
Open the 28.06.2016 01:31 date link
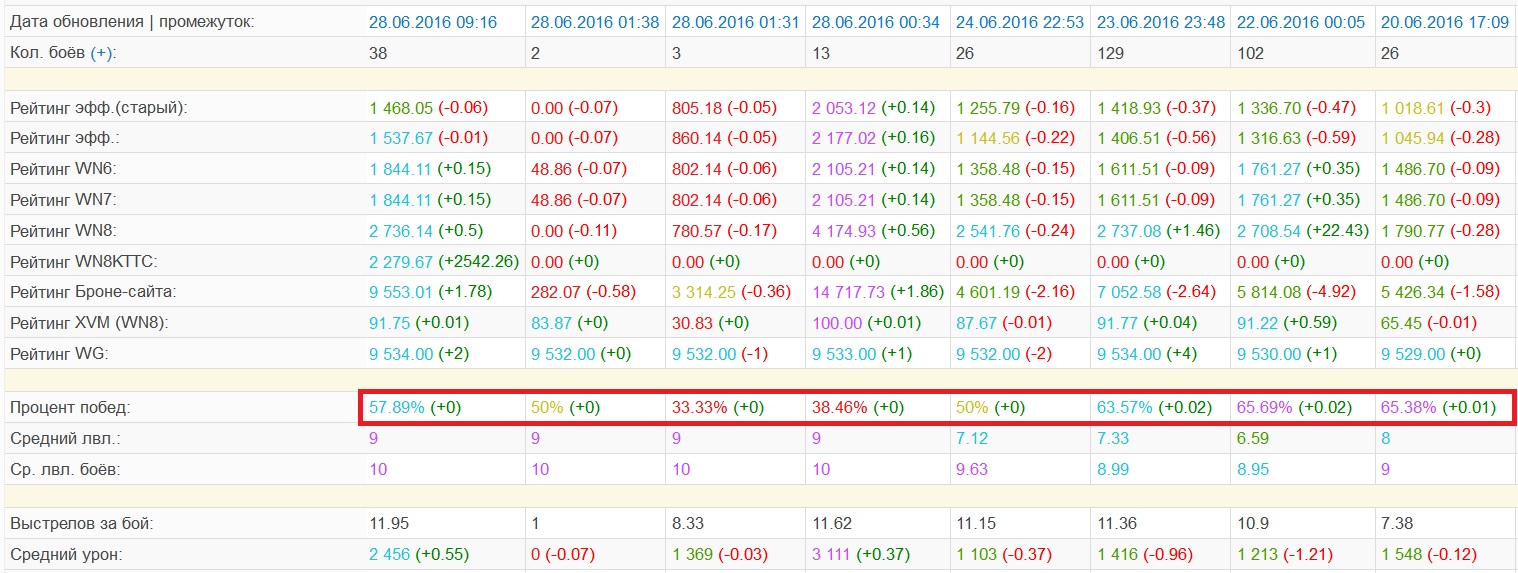(x=735, y=22)
